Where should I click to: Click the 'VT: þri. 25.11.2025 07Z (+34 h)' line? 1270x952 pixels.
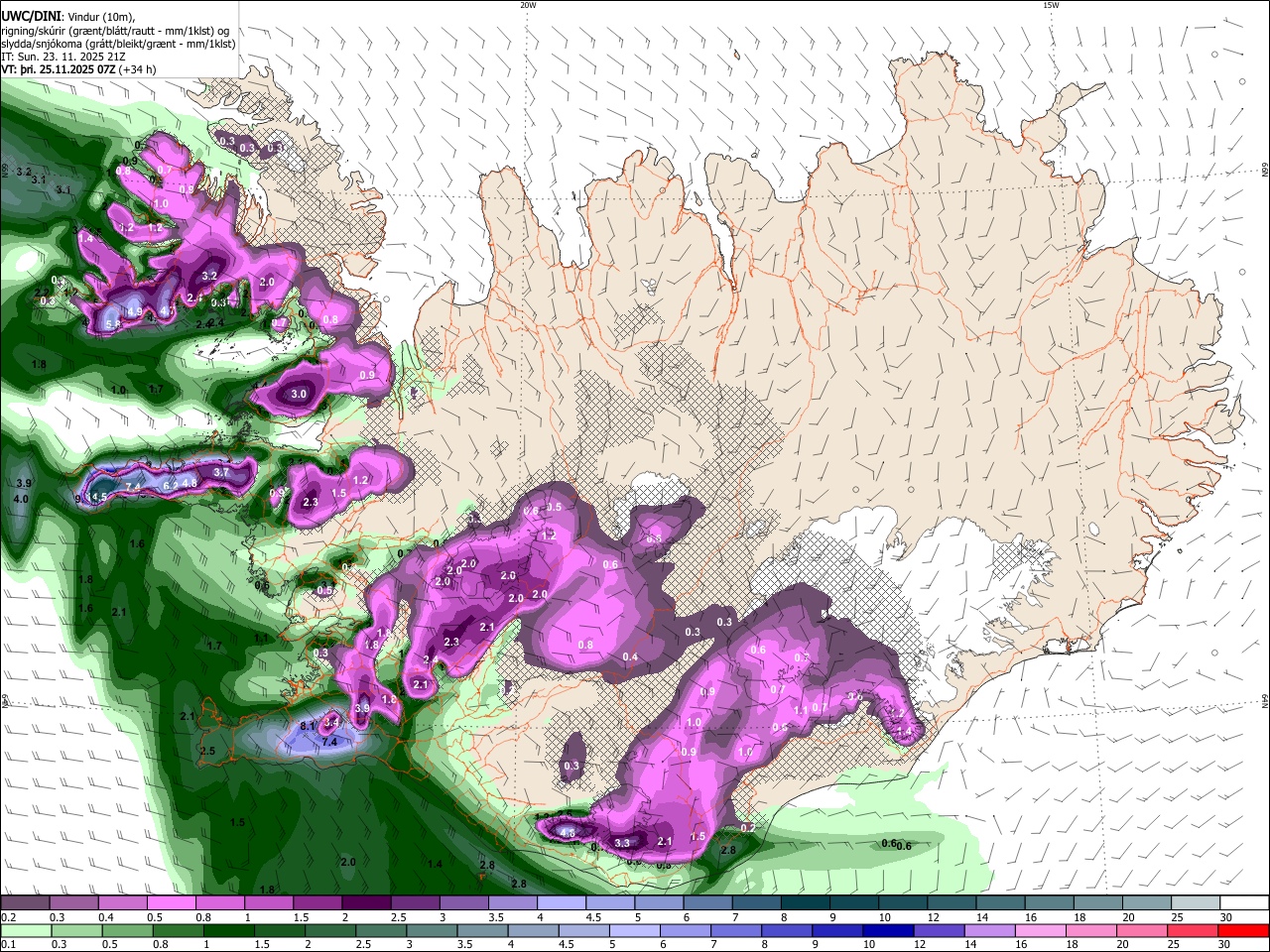78,69
